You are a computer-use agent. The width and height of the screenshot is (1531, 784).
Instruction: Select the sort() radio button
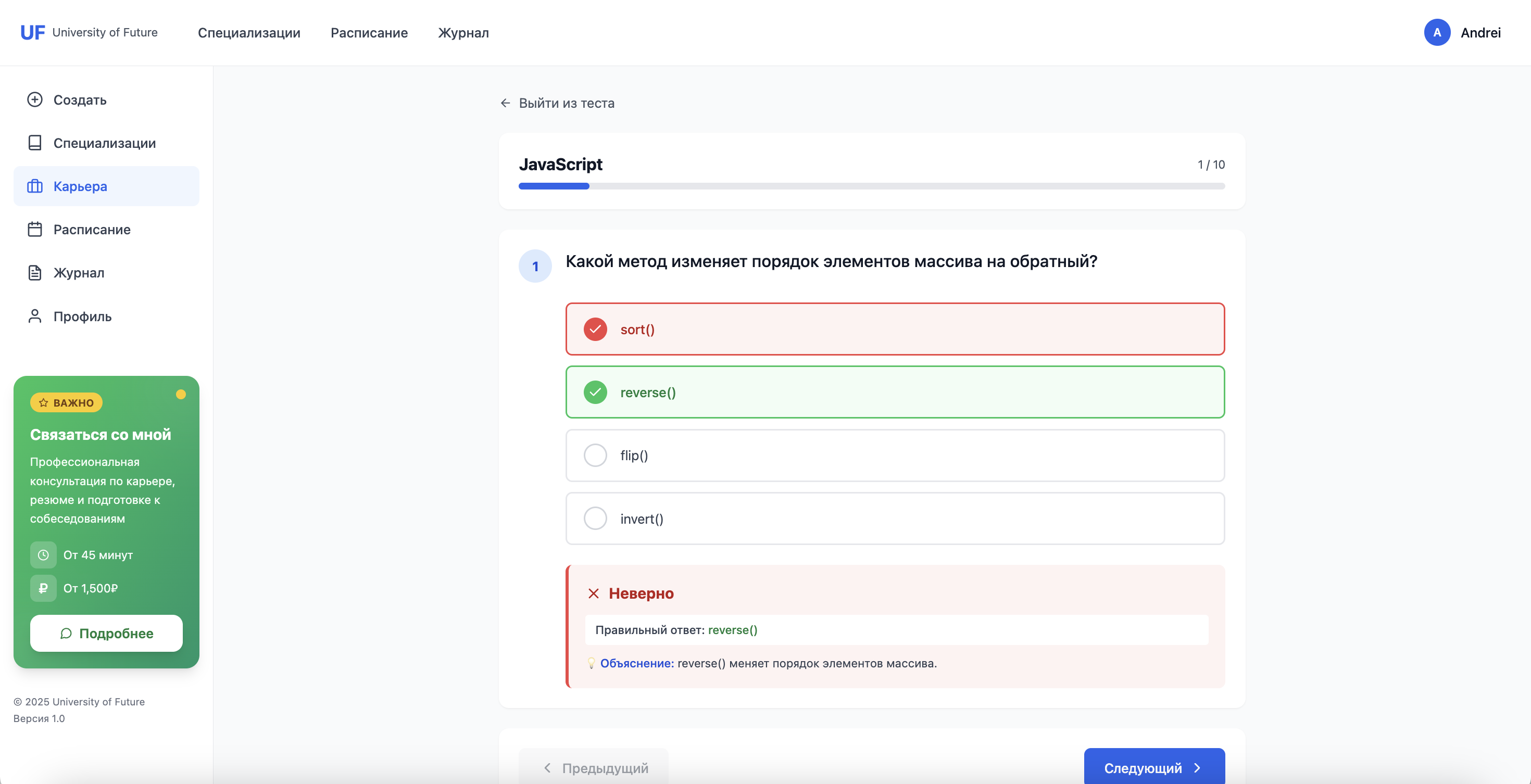595,329
